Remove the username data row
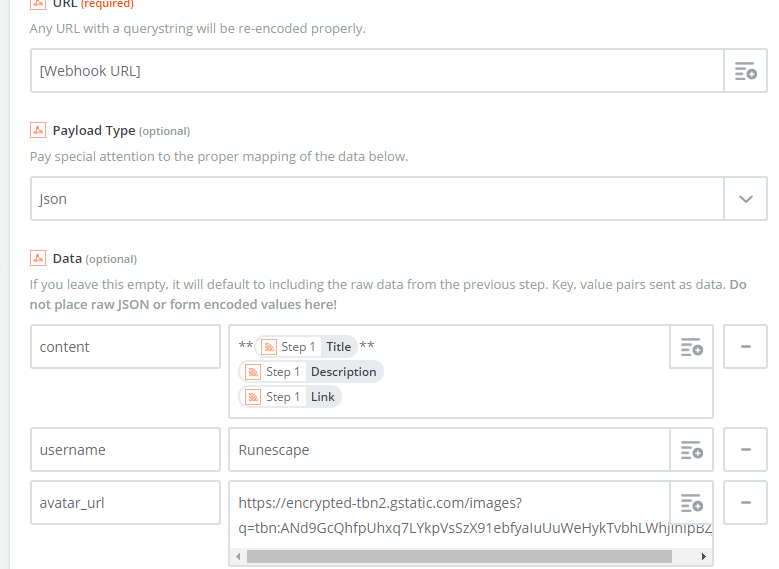 click(746, 450)
